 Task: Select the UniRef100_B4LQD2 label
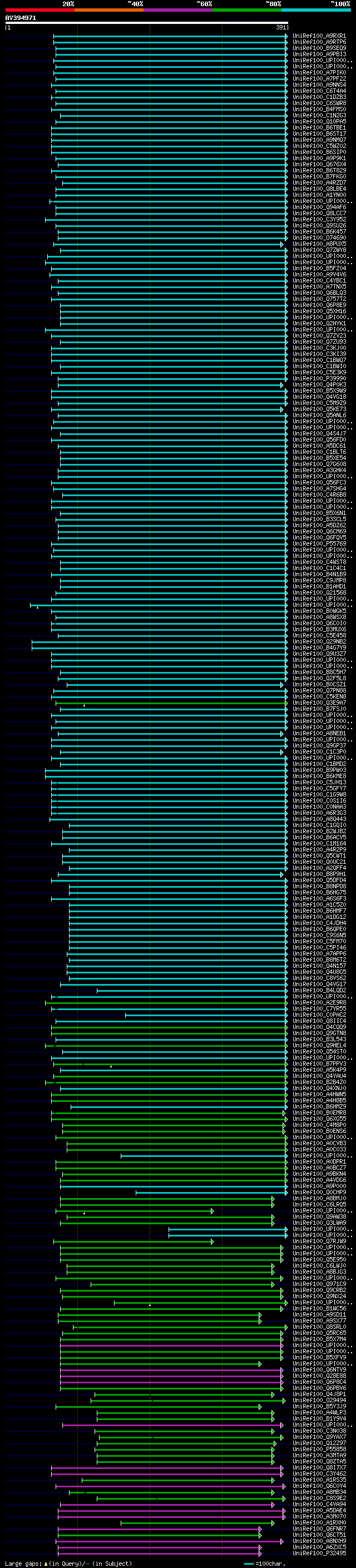tap(319, 990)
